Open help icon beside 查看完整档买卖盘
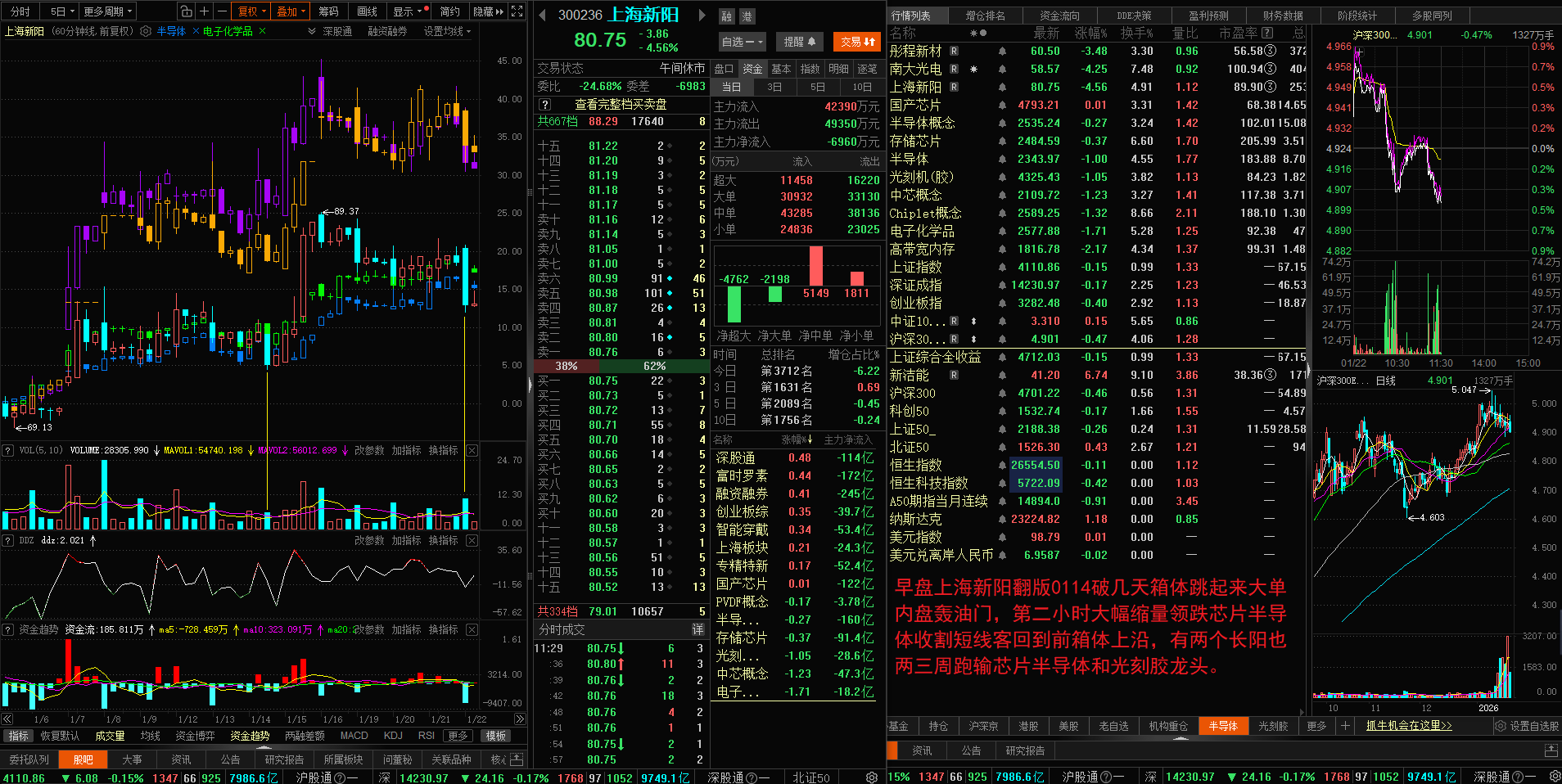The height and width of the screenshot is (784, 1562). (x=545, y=105)
